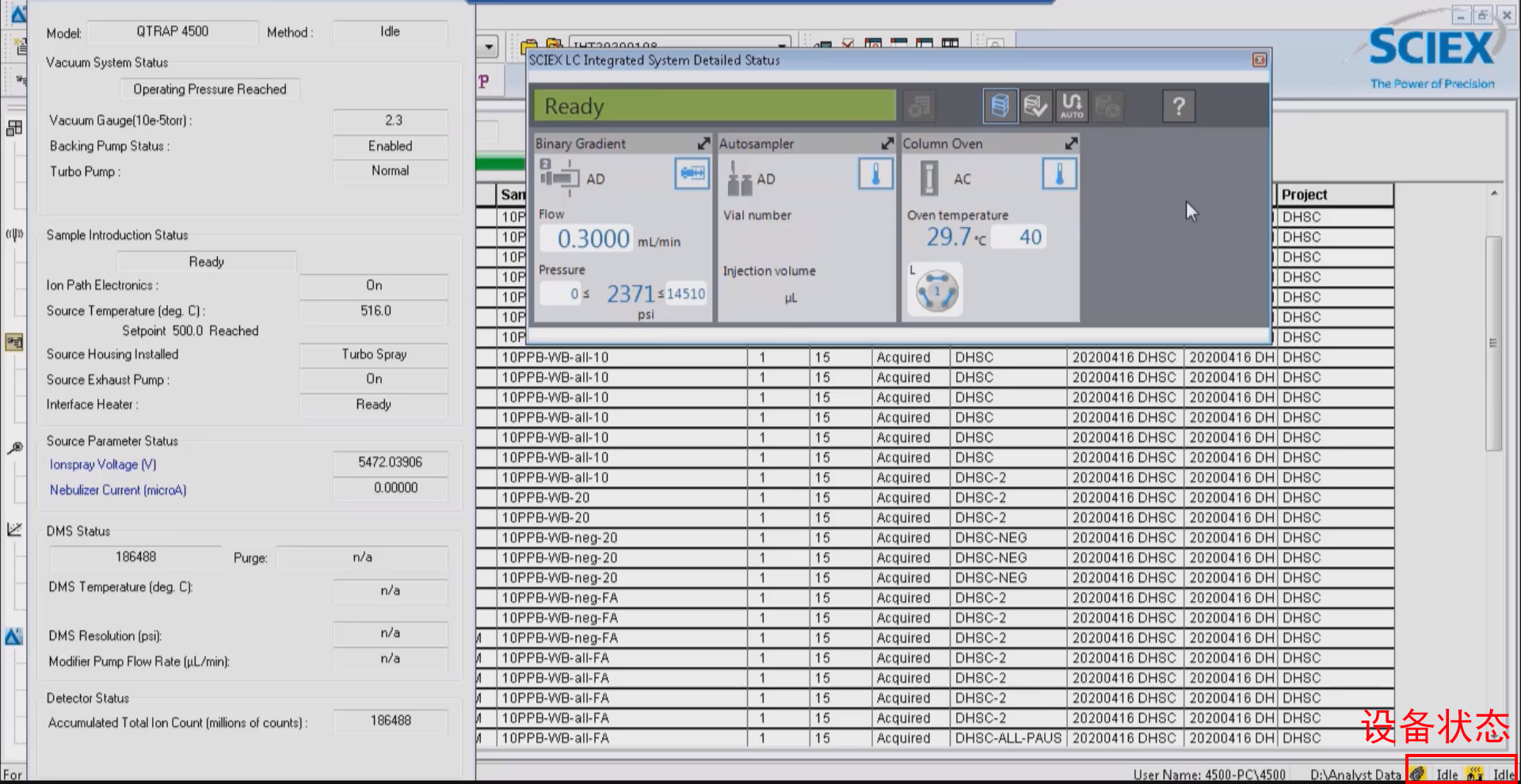Expand the Autosampler panel
1521x784 pixels.
pos(887,143)
